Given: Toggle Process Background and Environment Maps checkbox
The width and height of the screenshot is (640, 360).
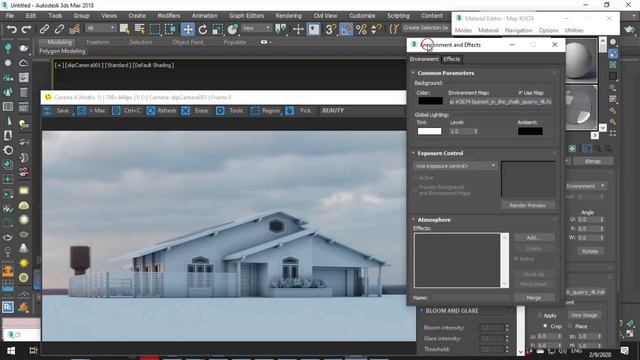Looking at the screenshot, I should click(416, 190).
